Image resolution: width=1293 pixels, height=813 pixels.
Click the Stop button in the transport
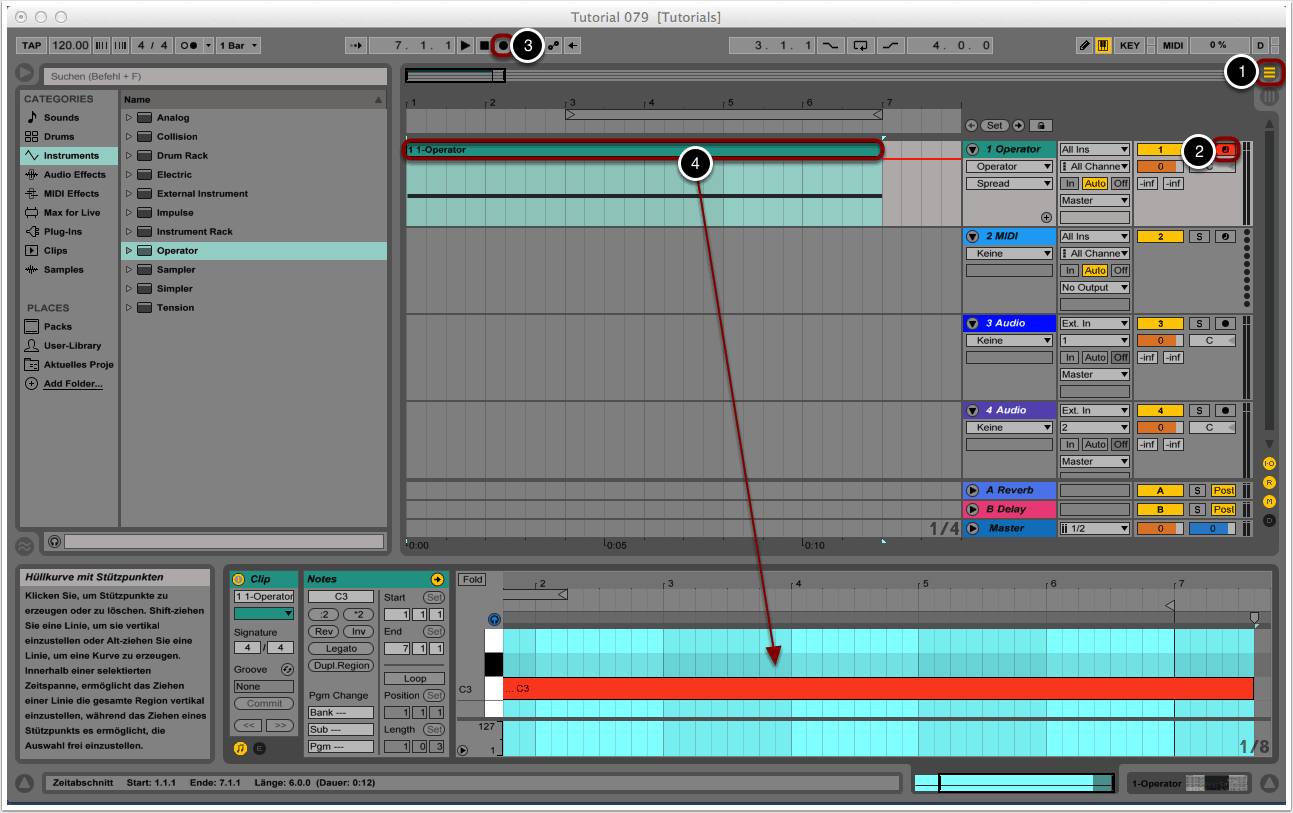coord(483,46)
